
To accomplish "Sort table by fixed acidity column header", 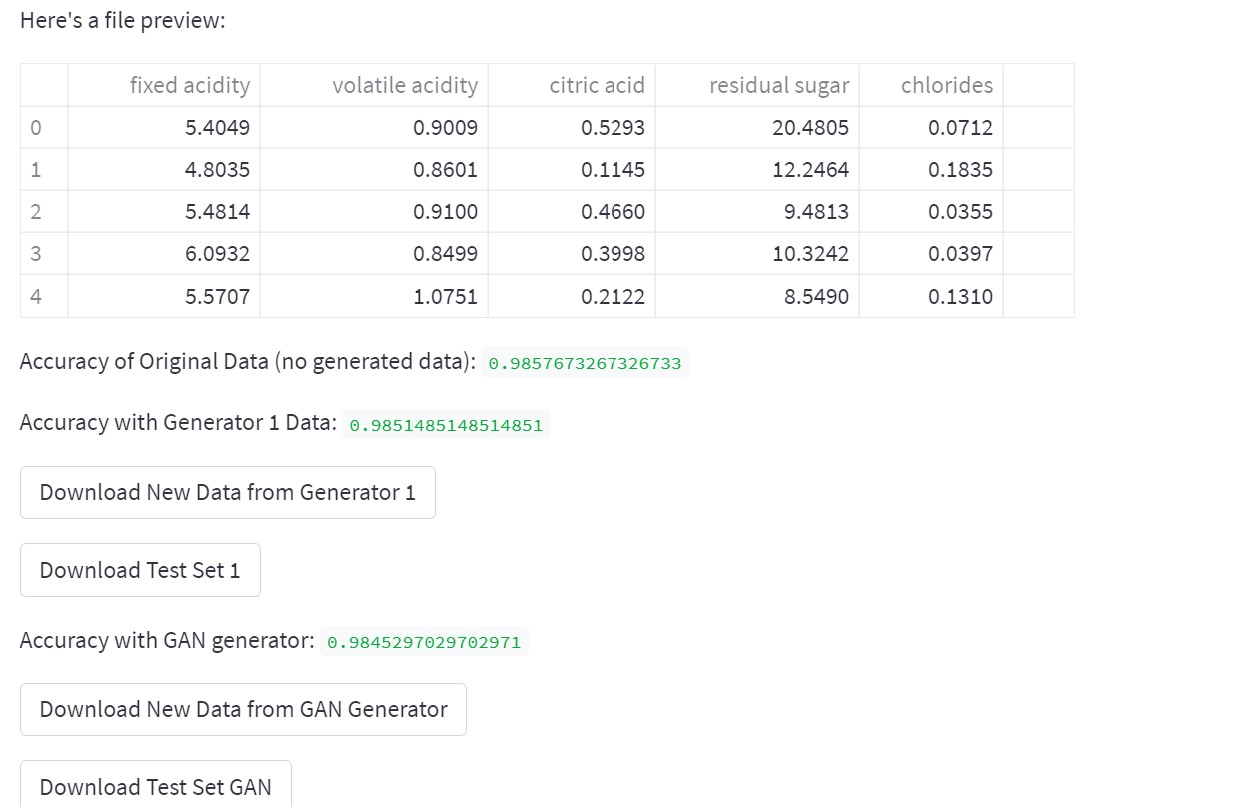I will 189,86.
